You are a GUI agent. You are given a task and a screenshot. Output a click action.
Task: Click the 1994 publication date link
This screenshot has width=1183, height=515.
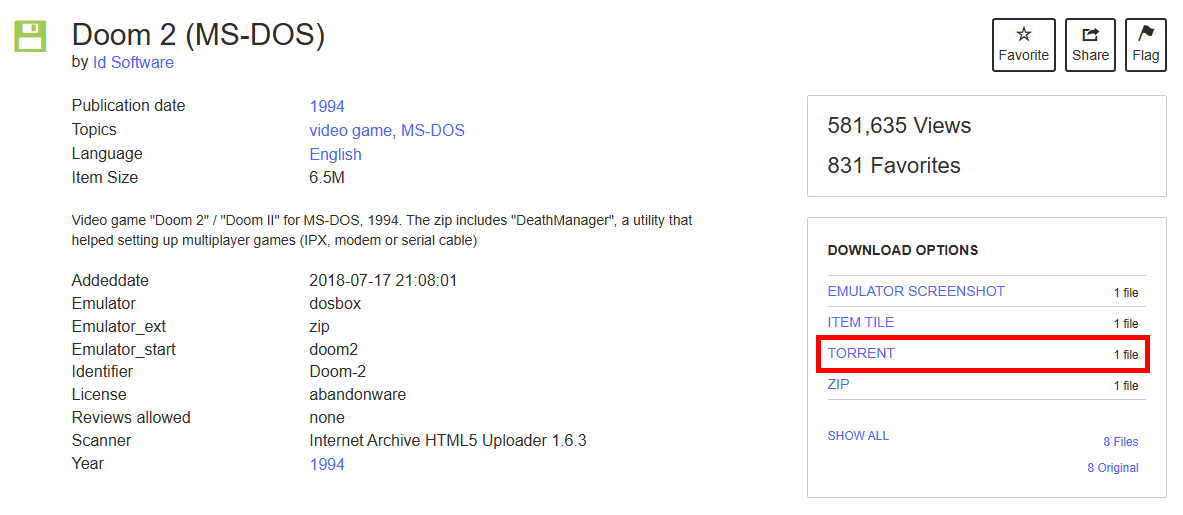327,106
